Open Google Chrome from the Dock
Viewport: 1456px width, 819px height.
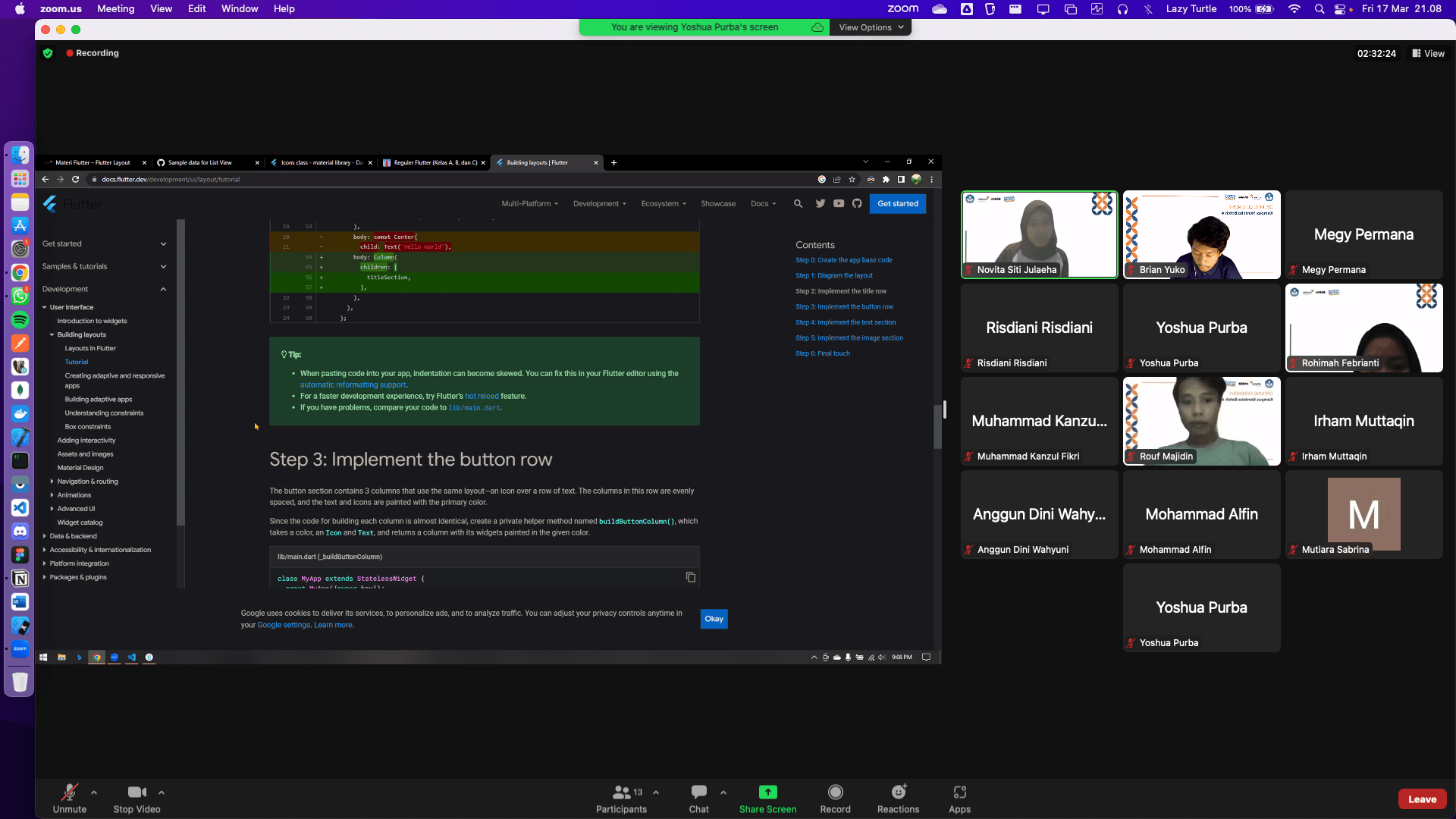pyautogui.click(x=20, y=272)
